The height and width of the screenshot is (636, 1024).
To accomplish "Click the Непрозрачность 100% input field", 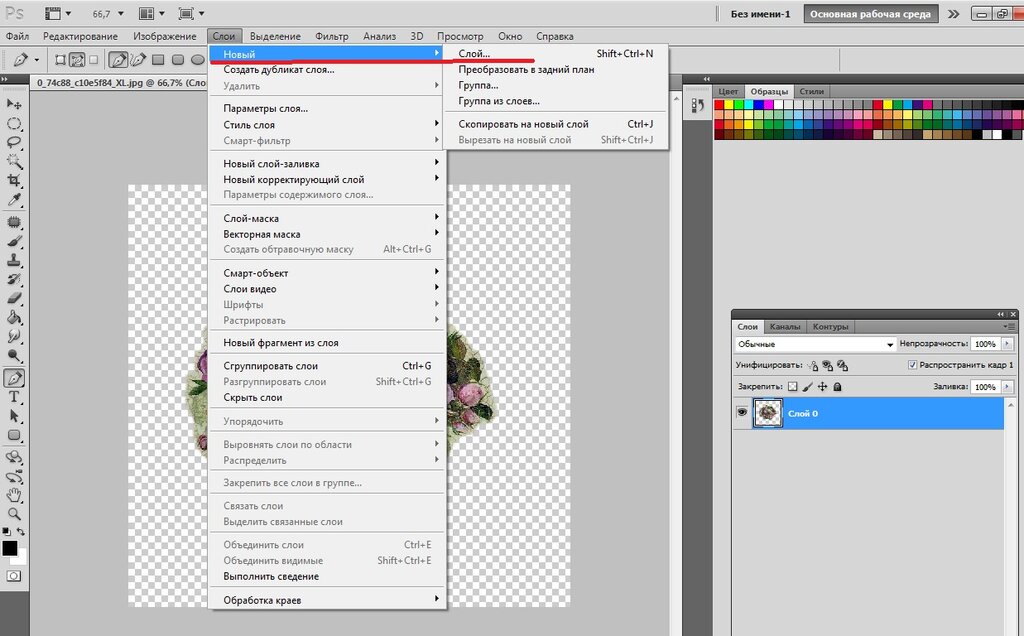I will (x=985, y=343).
